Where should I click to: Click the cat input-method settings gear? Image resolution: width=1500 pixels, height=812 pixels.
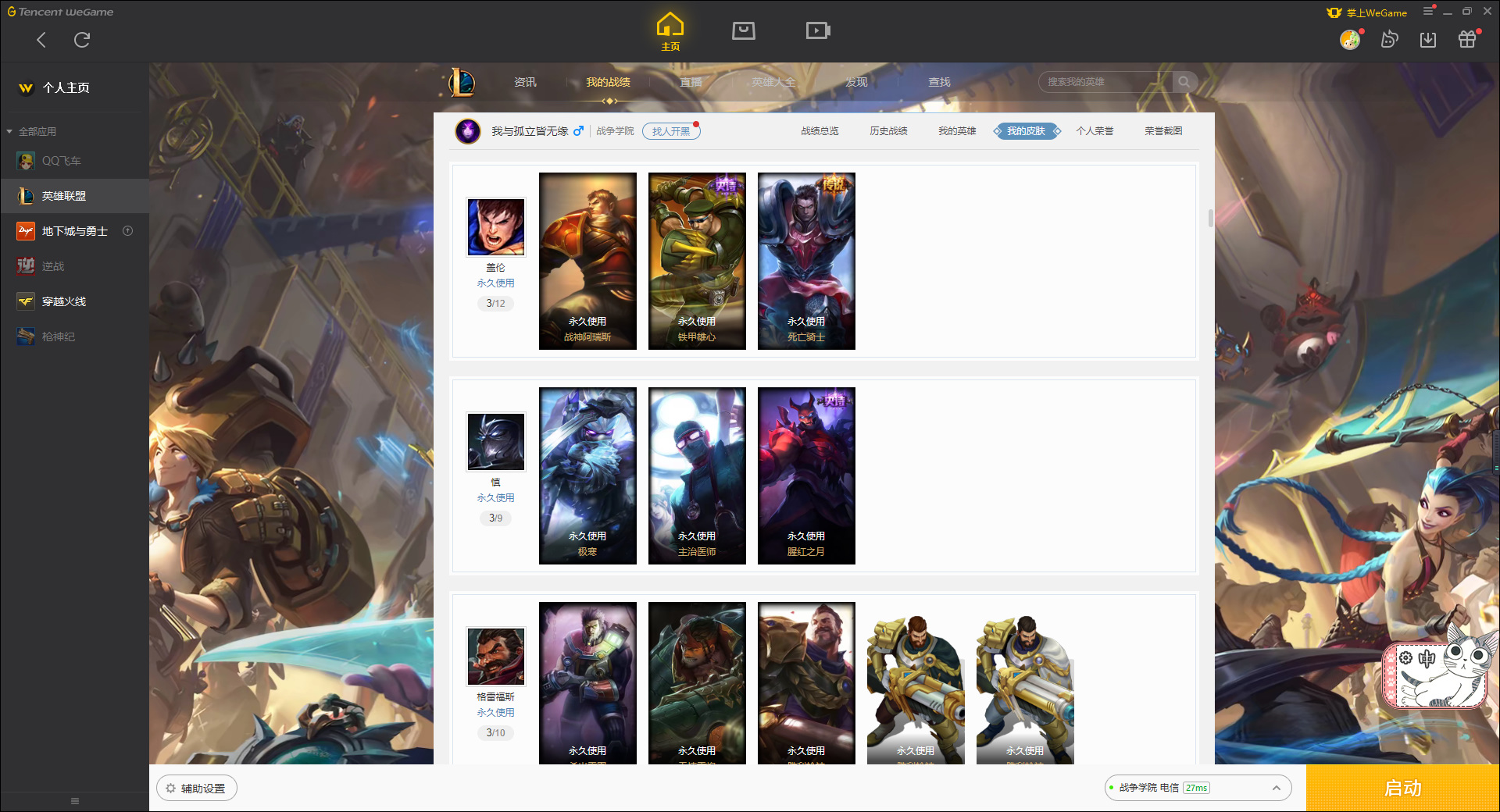pyautogui.click(x=1405, y=657)
